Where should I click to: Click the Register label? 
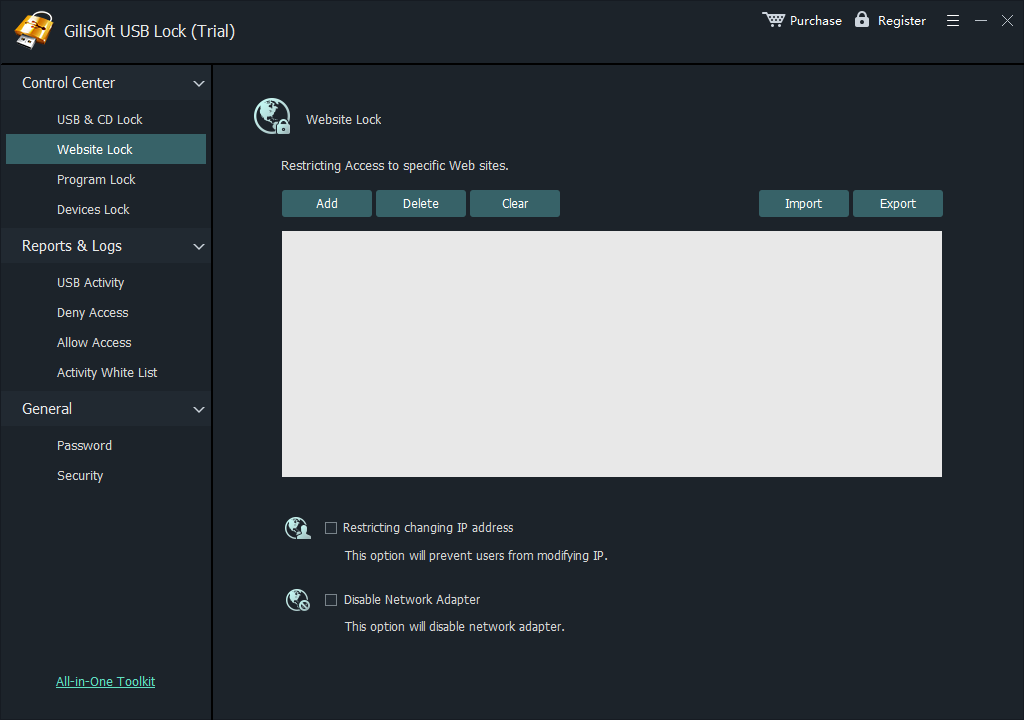pos(901,21)
